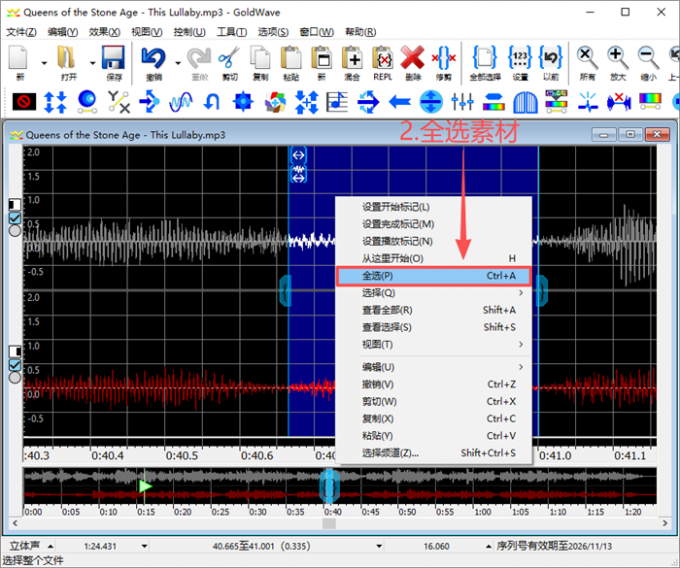The image size is (680, 568).
Task: Select the upper channel round radio button
Action: pyautogui.click(x=15, y=231)
